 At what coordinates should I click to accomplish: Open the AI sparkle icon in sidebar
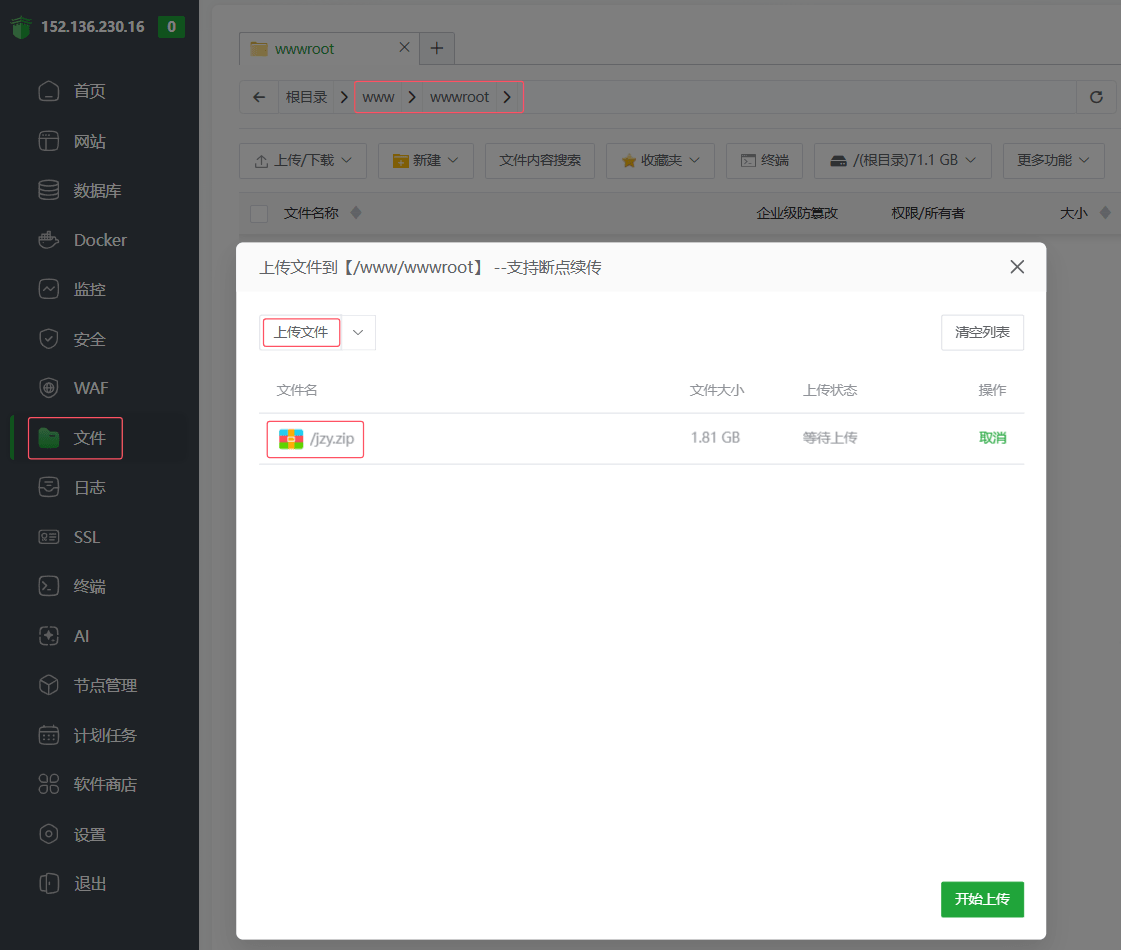tap(49, 635)
